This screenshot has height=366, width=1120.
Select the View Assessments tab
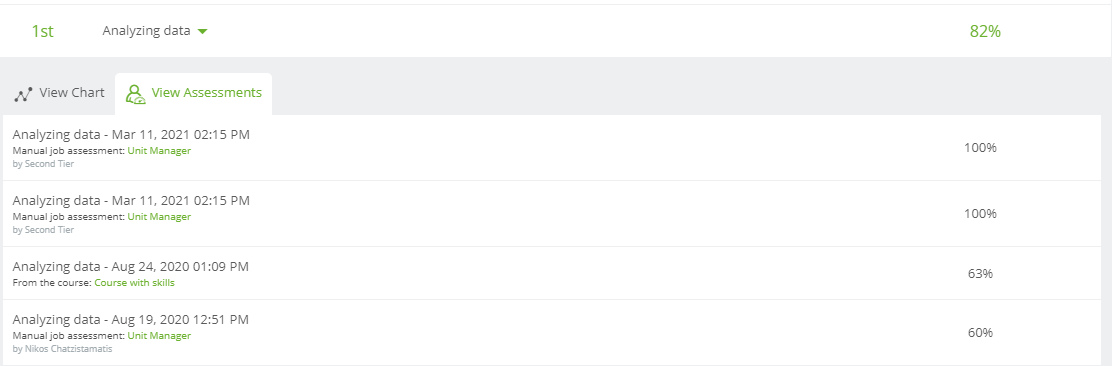click(194, 93)
